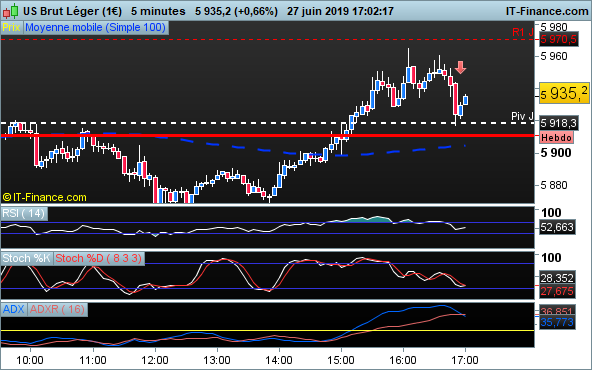Click the 13:00 time axis label
This screenshot has height=370, width=592.
point(217,360)
